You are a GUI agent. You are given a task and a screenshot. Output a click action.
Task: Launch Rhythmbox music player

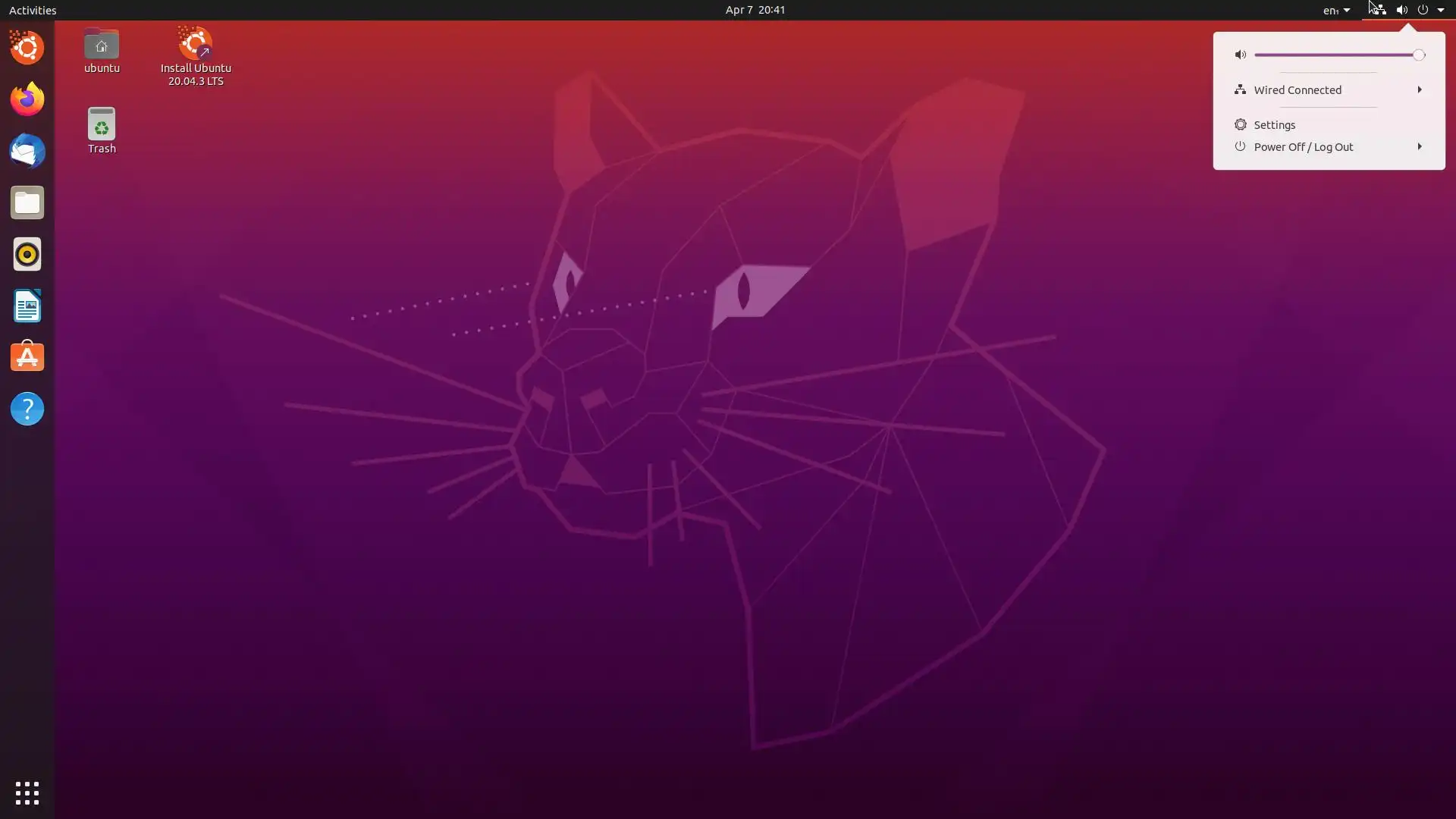27,254
